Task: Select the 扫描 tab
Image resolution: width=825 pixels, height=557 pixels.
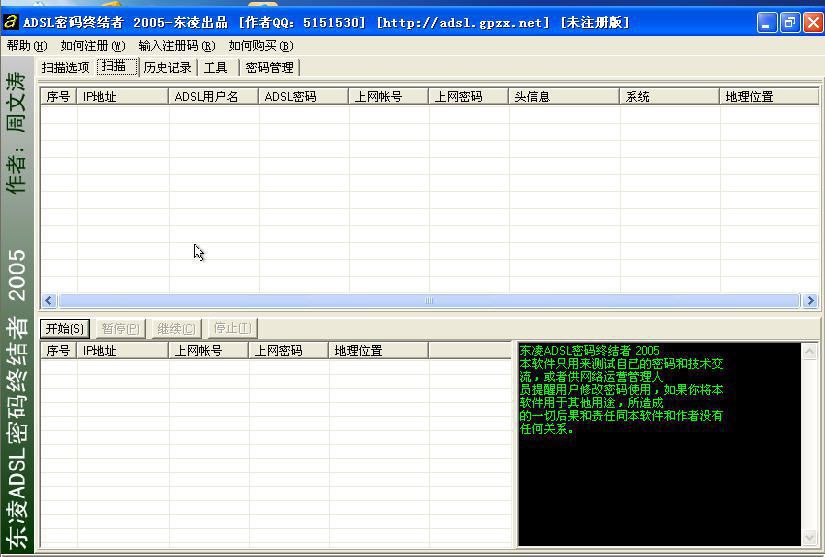Action: click(117, 67)
